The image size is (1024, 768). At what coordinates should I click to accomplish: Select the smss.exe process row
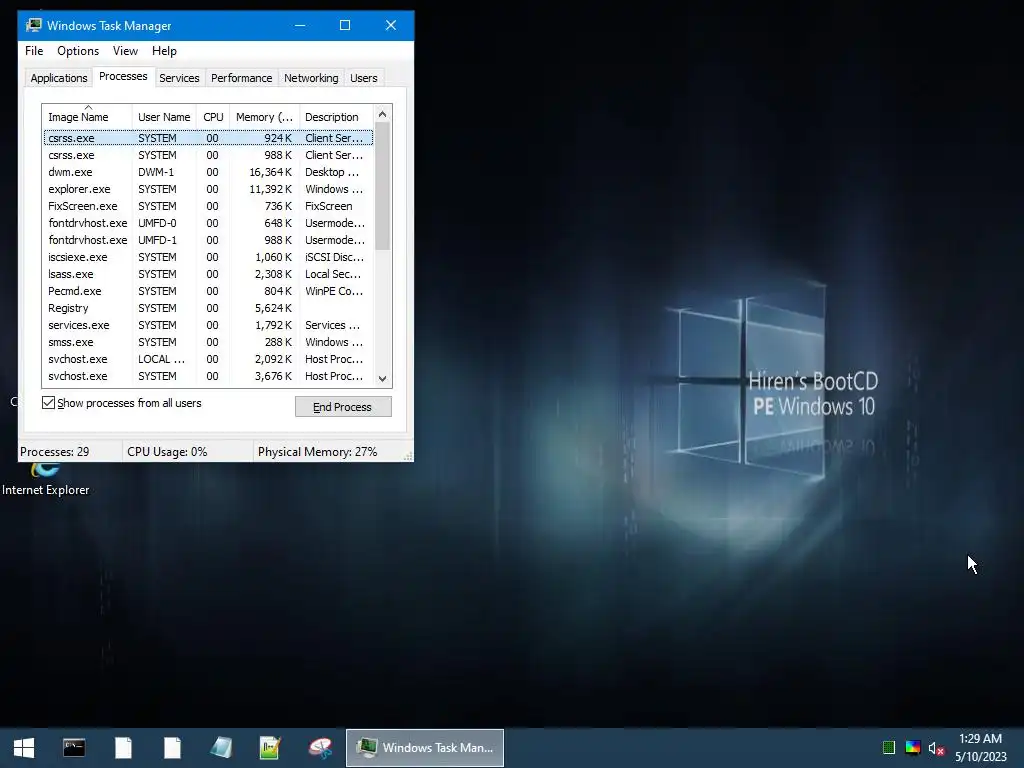point(208,342)
